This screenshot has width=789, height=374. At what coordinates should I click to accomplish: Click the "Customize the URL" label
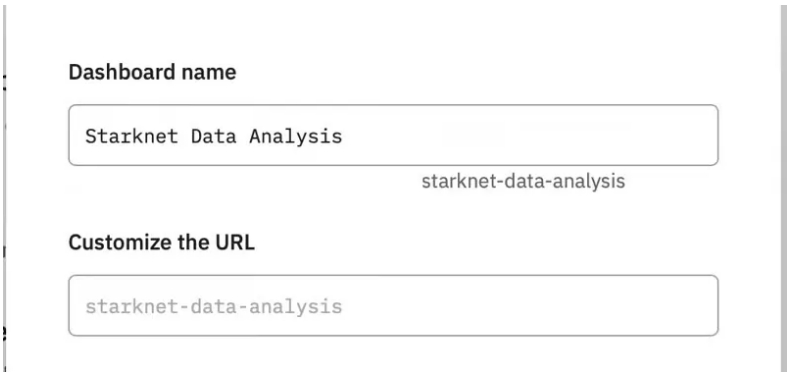[x=162, y=243]
